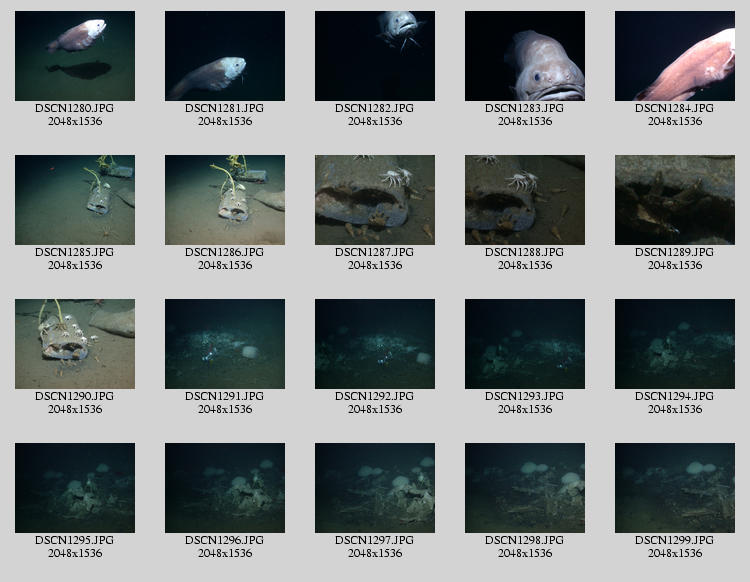750x582 pixels.
Task: Open the DSCN1289.JPG rock close-up thumbnail
Action: pyautogui.click(x=675, y=200)
